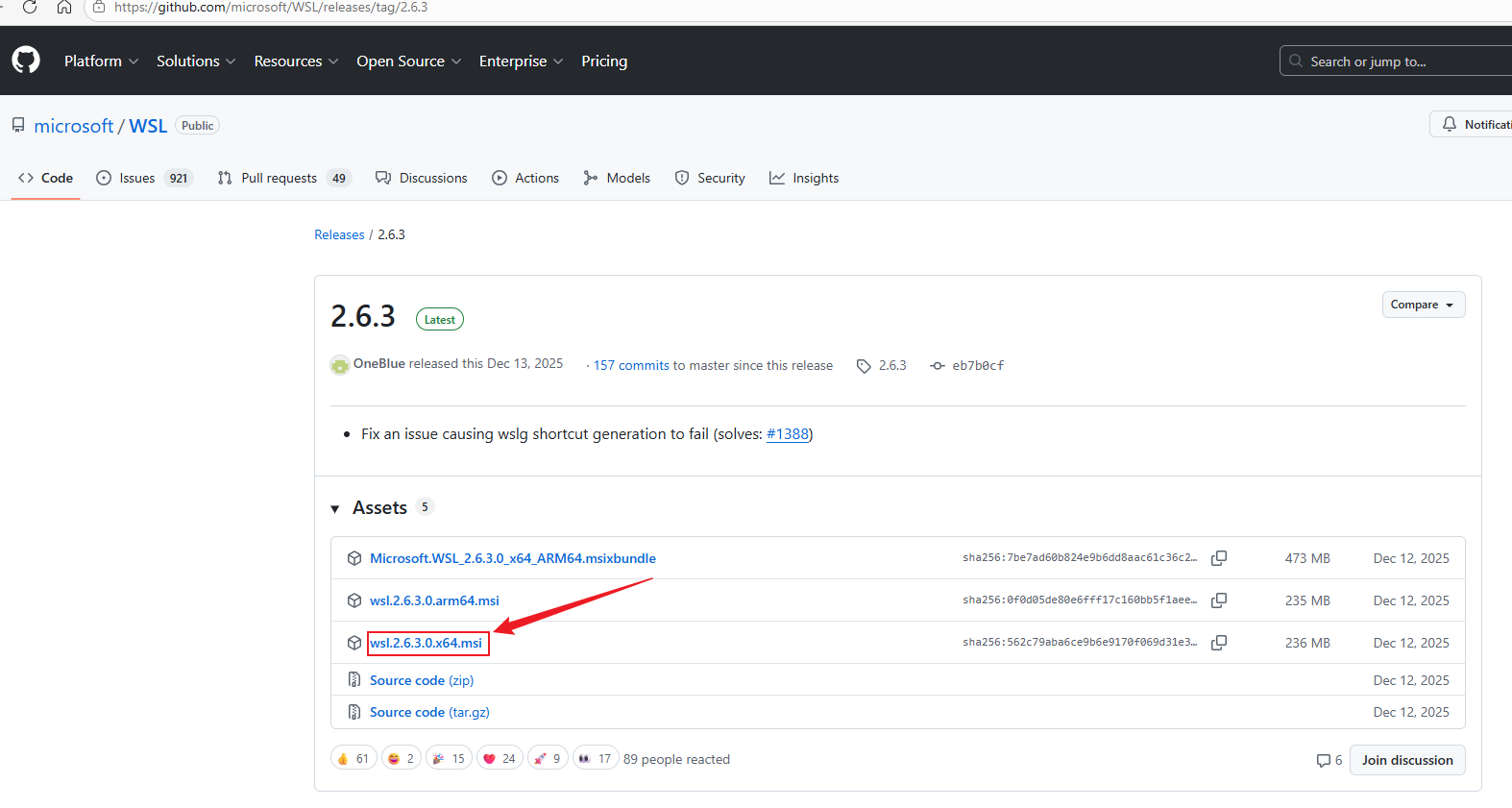Open issue #1388 link

[788, 434]
